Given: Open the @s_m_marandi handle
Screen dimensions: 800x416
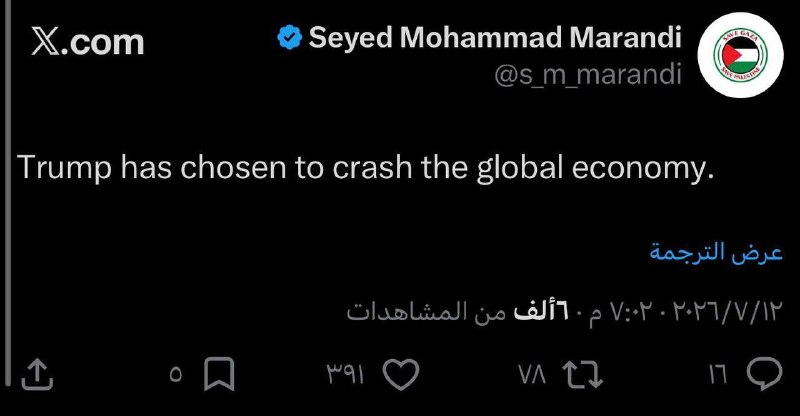Looking at the screenshot, I should click(x=588, y=75).
